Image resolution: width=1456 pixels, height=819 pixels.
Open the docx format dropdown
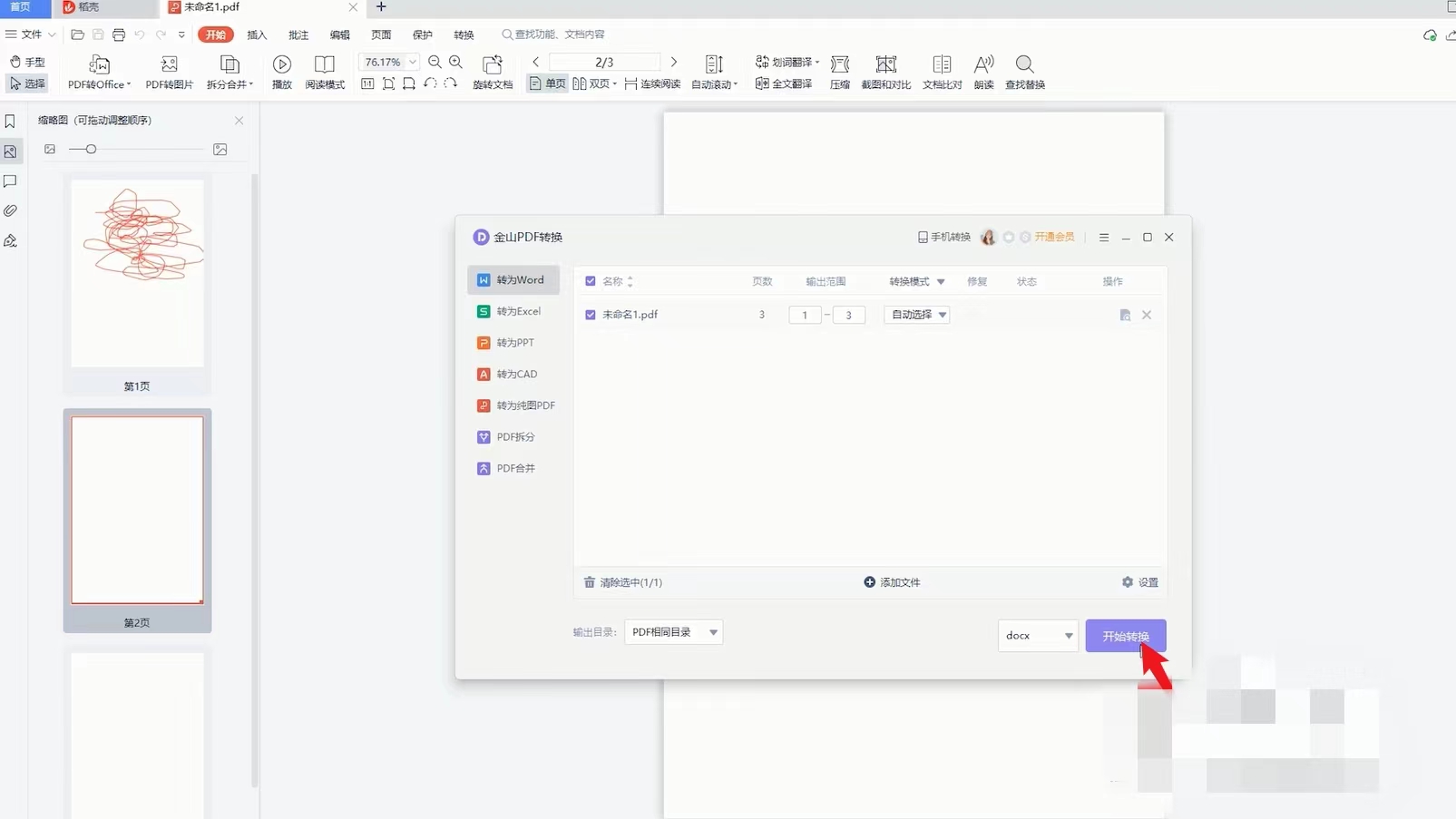click(x=1038, y=636)
